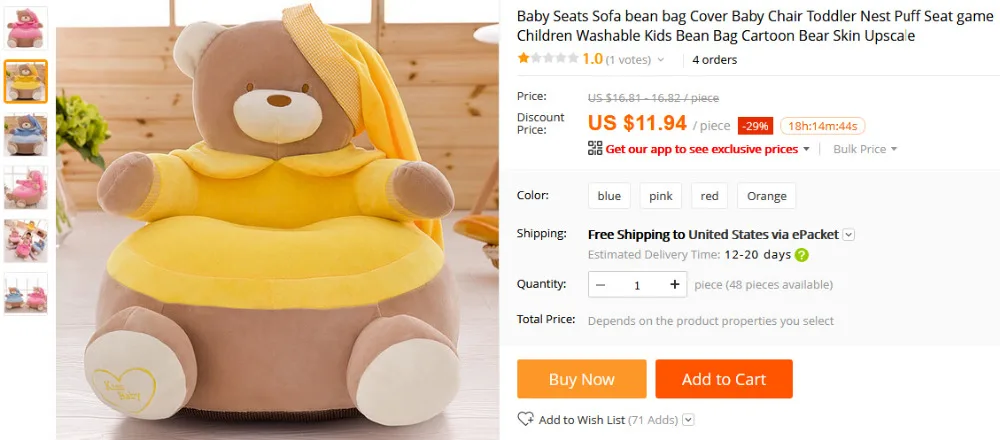Click the green delivery help question mark
1000x440 pixels.
tap(802, 254)
